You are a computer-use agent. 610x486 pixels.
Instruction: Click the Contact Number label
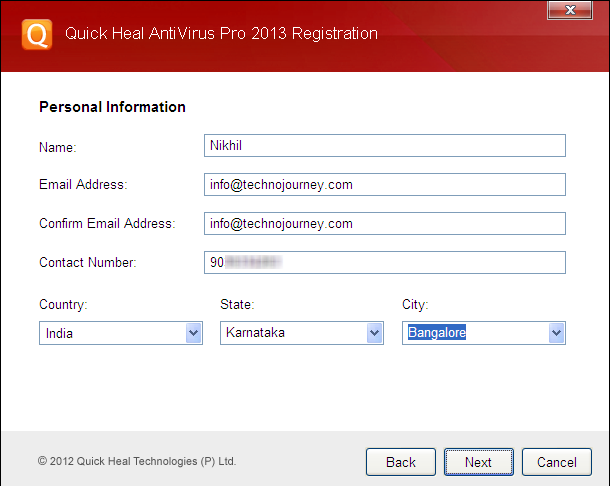[88, 262]
